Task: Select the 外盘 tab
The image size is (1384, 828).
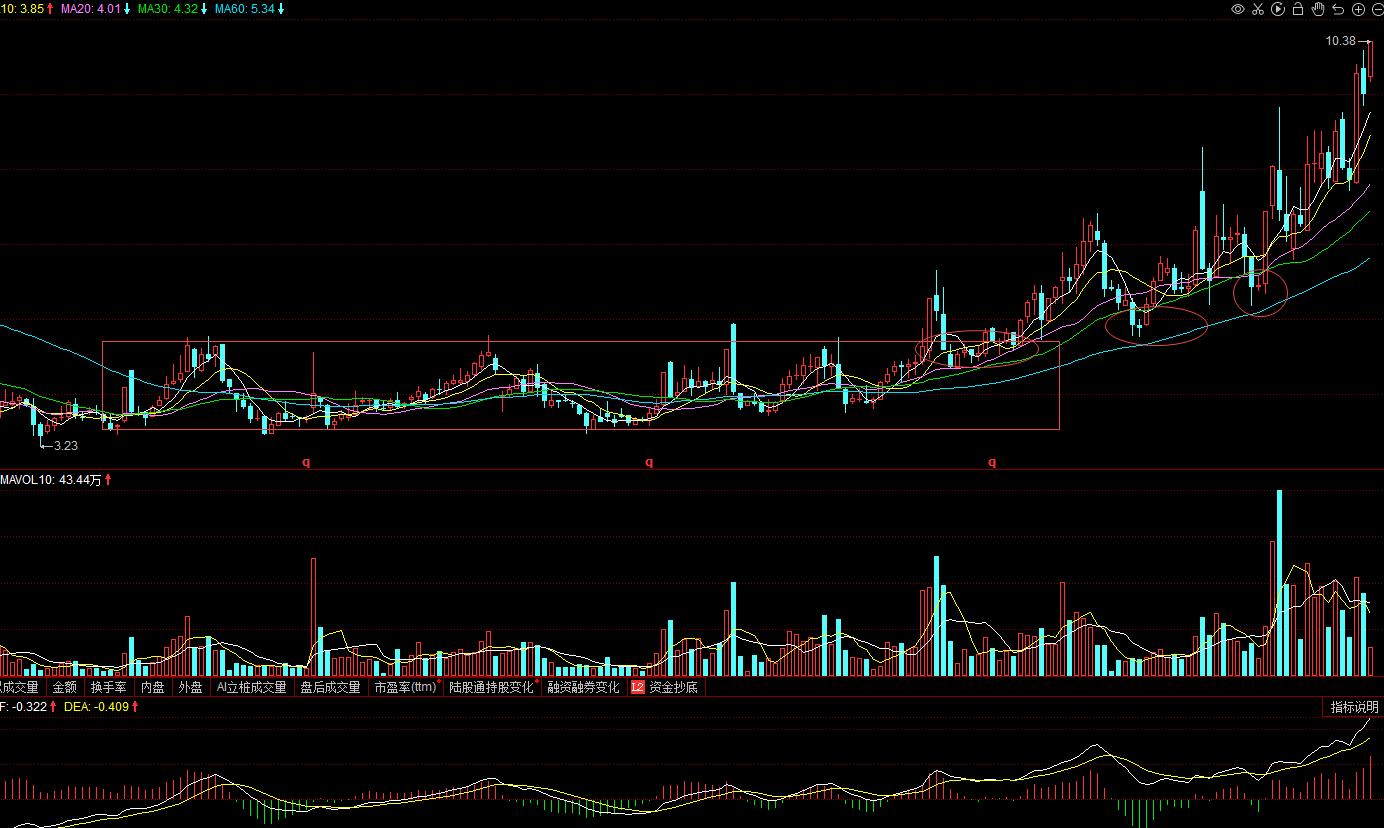Action: (x=190, y=687)
